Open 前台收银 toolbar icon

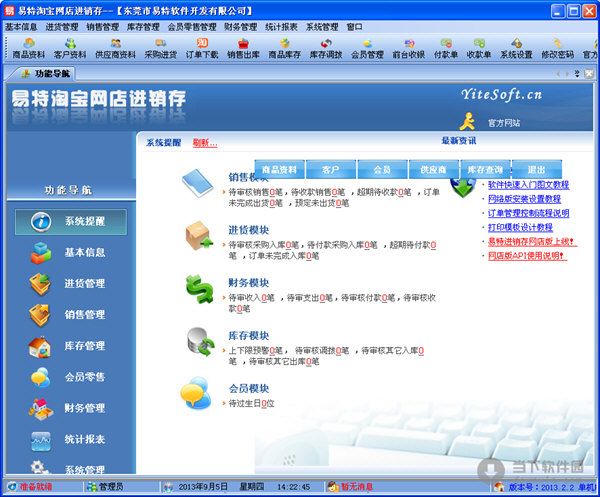(408, 49)
